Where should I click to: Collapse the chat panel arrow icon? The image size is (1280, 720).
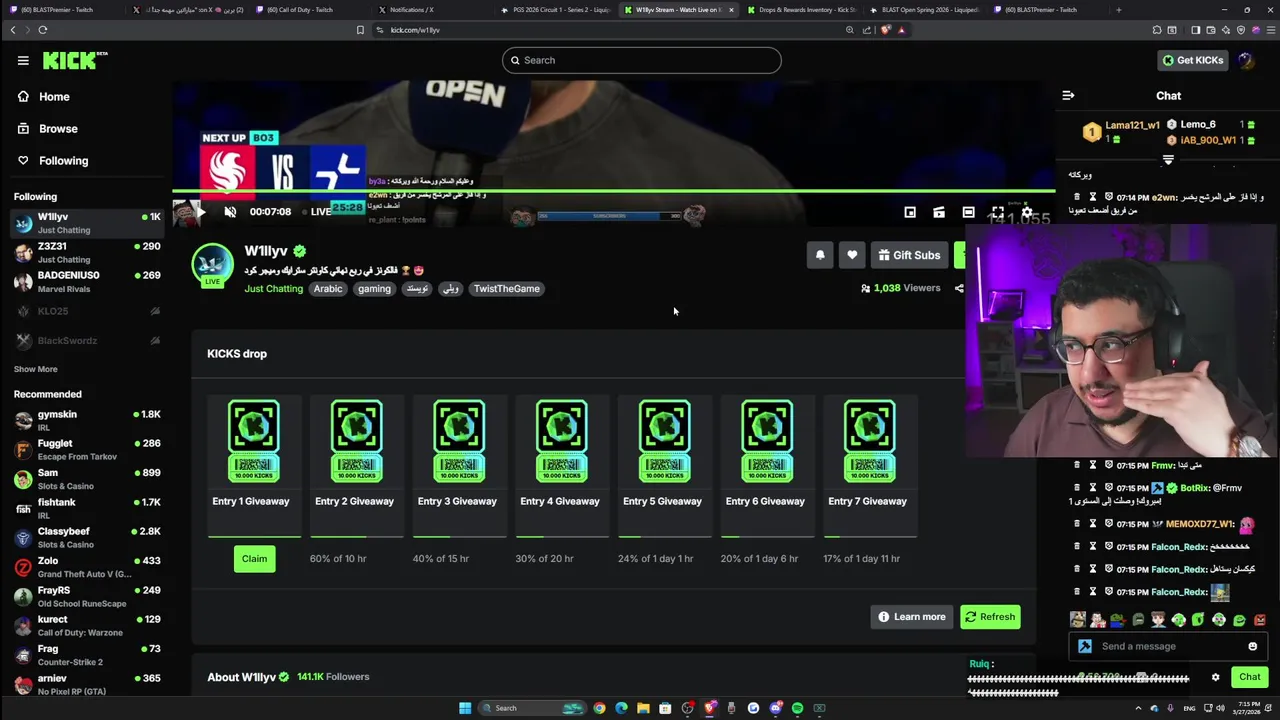tap(1068, 96)
